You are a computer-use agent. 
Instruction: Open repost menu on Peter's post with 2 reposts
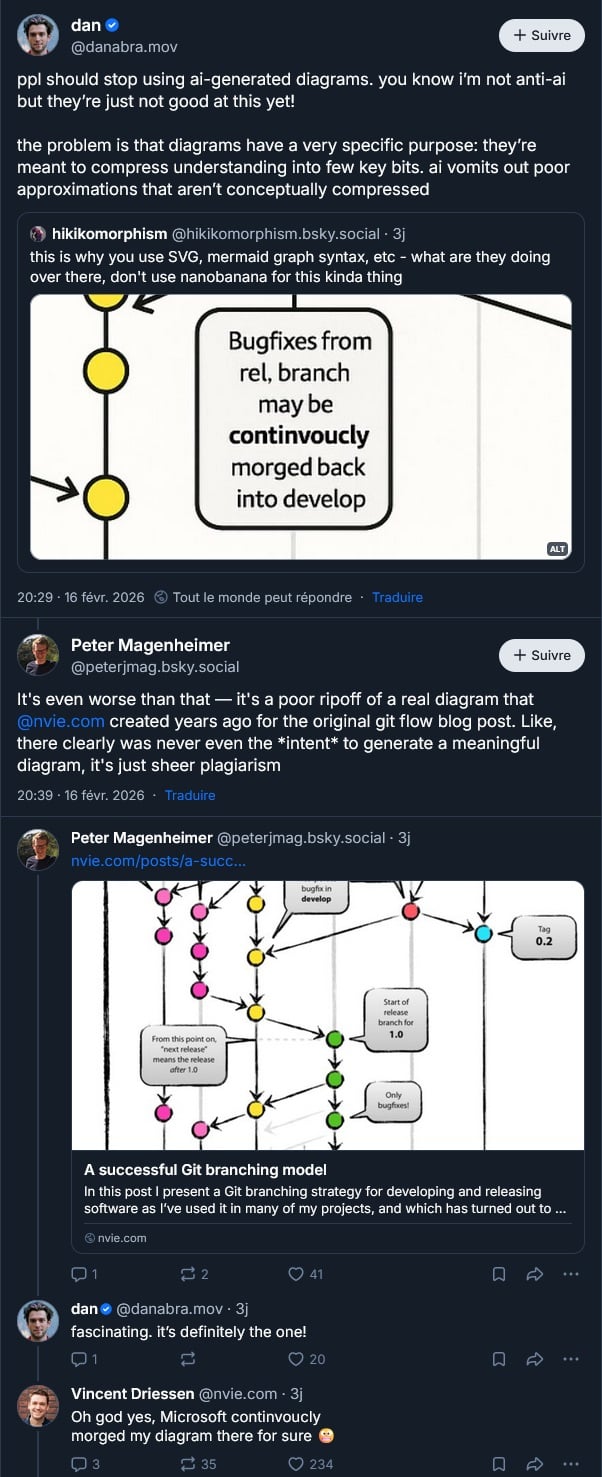(x=187, y=1274)
